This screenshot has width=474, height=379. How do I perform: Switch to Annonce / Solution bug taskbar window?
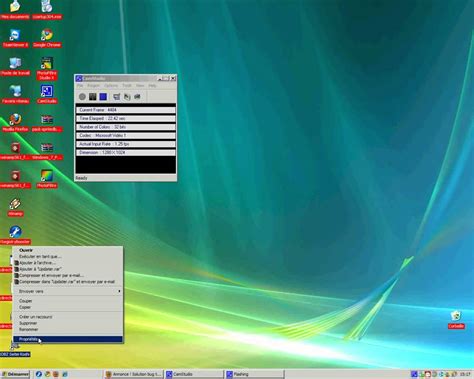[133, 374]
